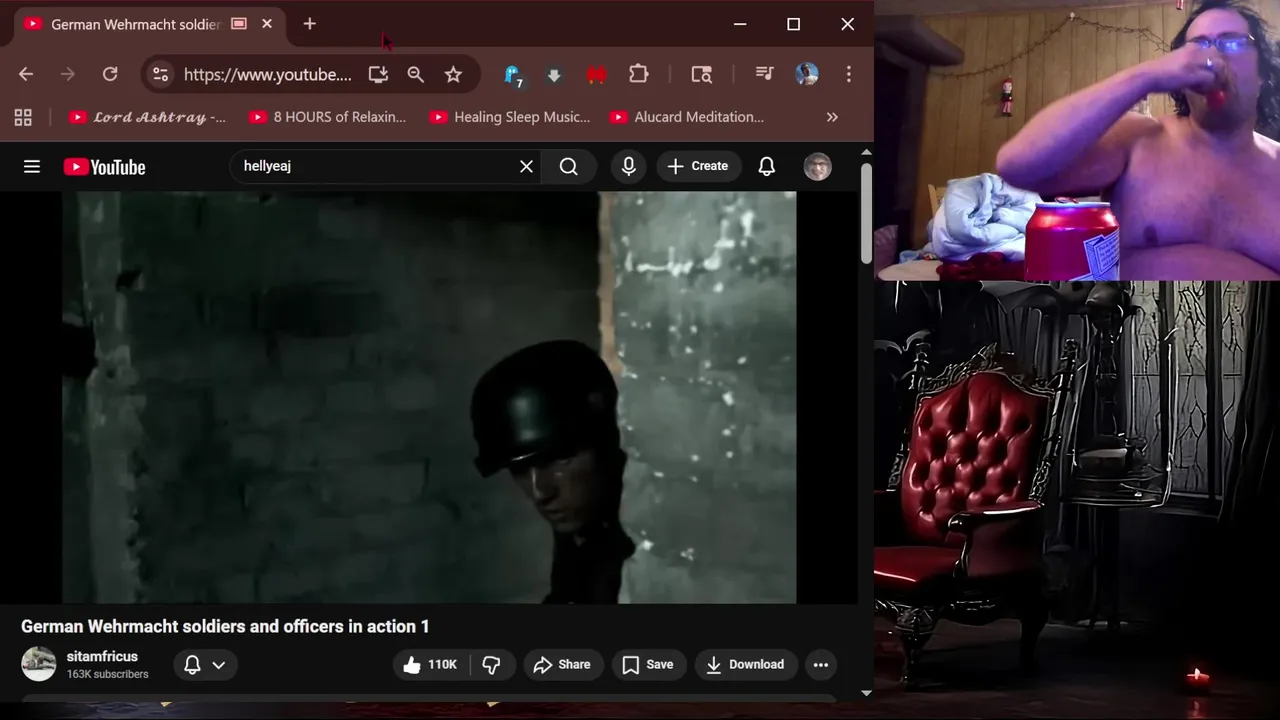This screenshot has height=720, width=1280.
Task: Open the ghost extension with badge 7
Action: [x=513, y=74]
